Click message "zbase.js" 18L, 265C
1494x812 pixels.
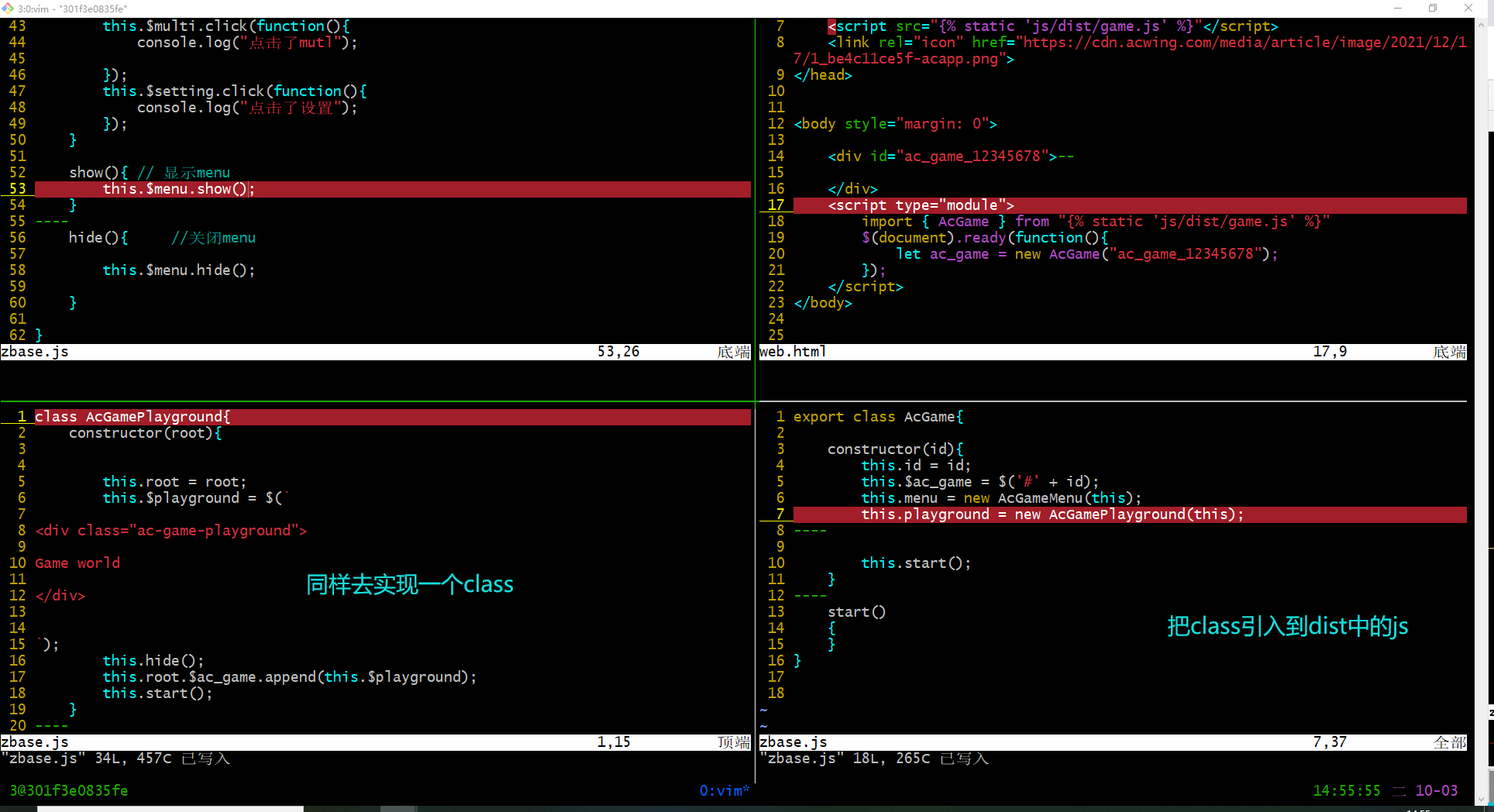click(x=874, y=759)
